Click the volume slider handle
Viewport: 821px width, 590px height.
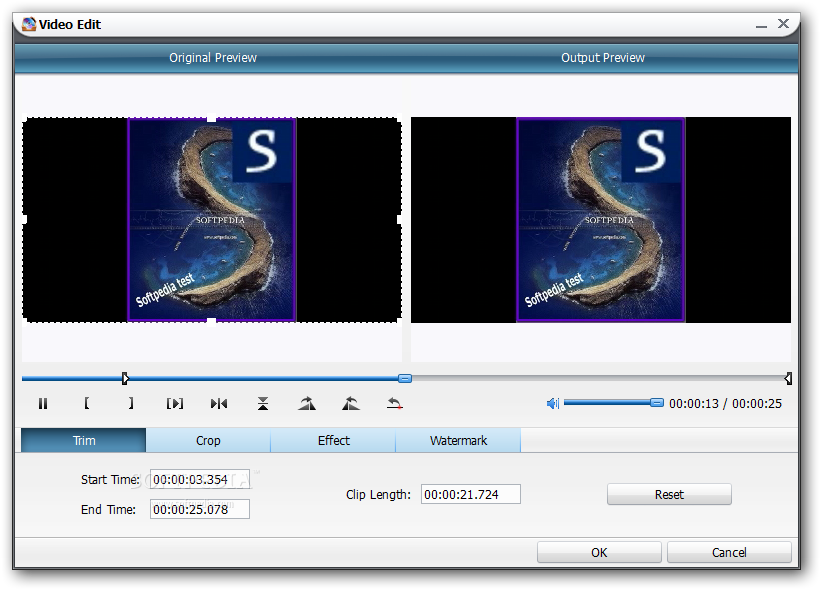657,403
